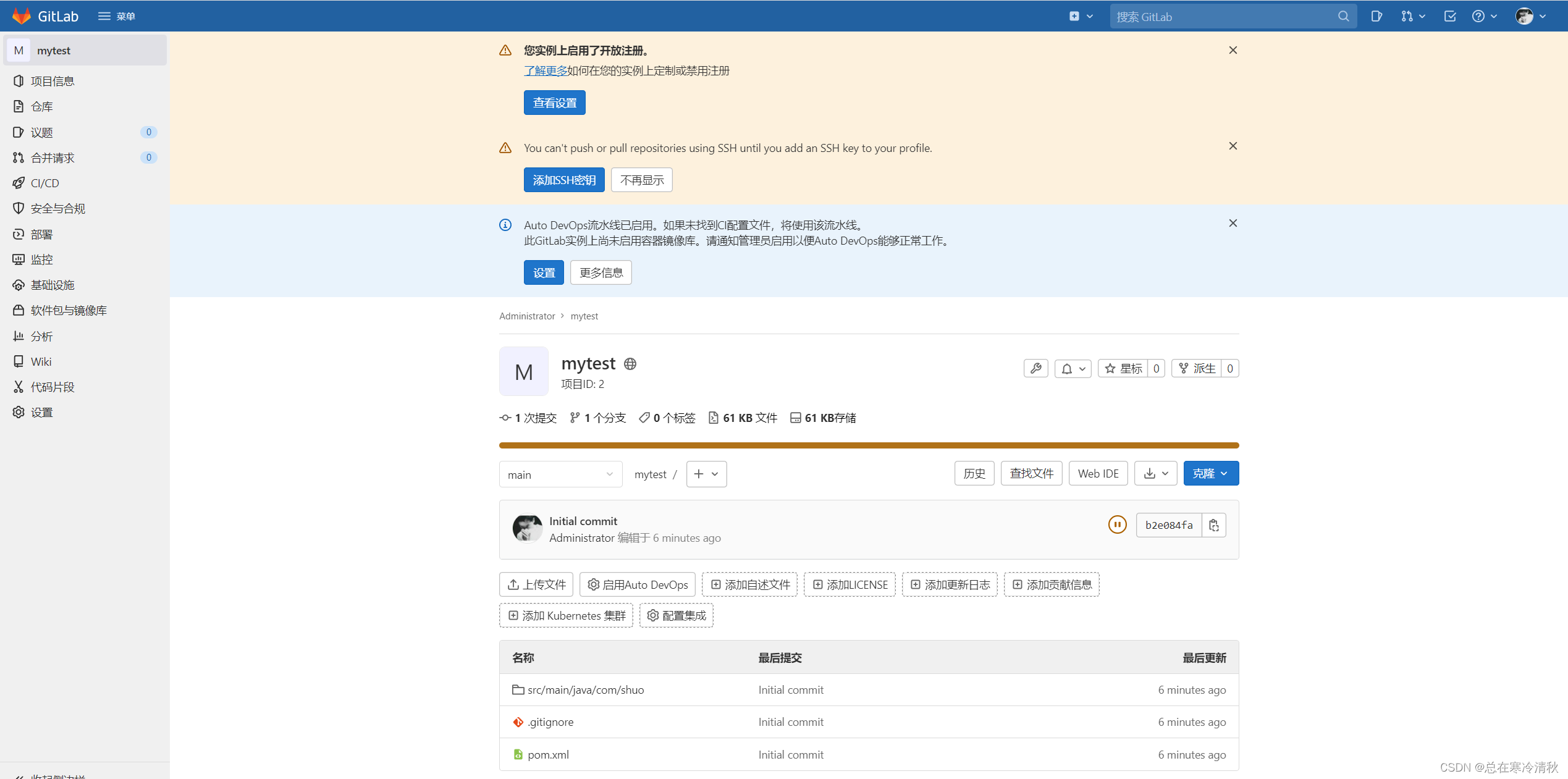Click the project M avatar thumbnail
Viewport: 1568px width, 779px height.
click(x=524, y=371)
